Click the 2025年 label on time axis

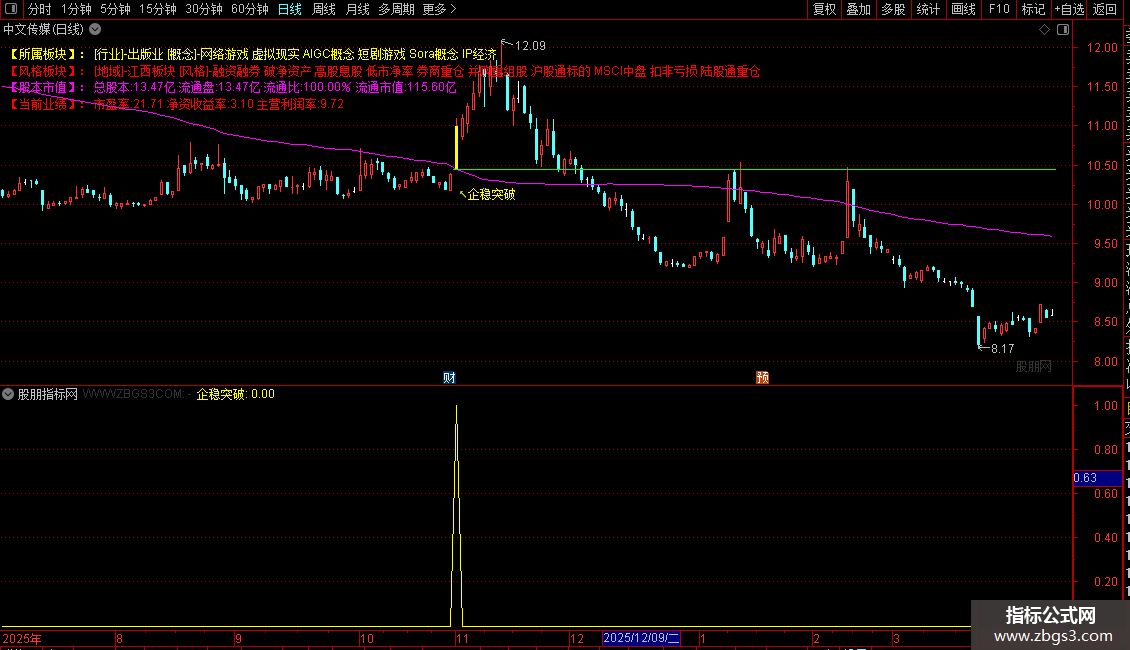click(x=22, y=638)
